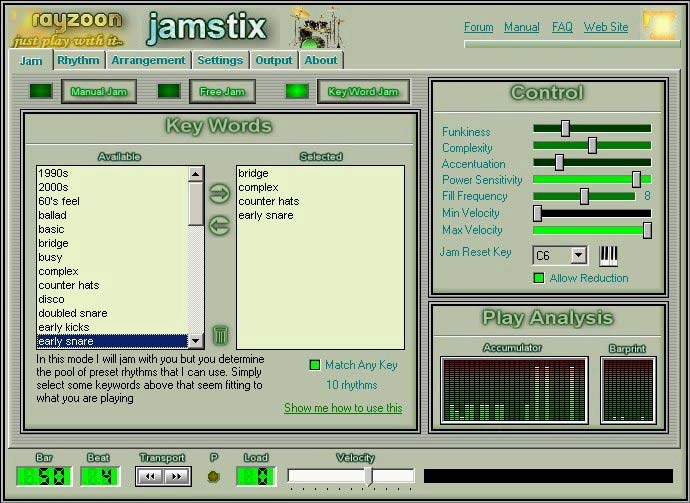
Task: Click the Available list scroll down arrow
Action: pos(195,341)
